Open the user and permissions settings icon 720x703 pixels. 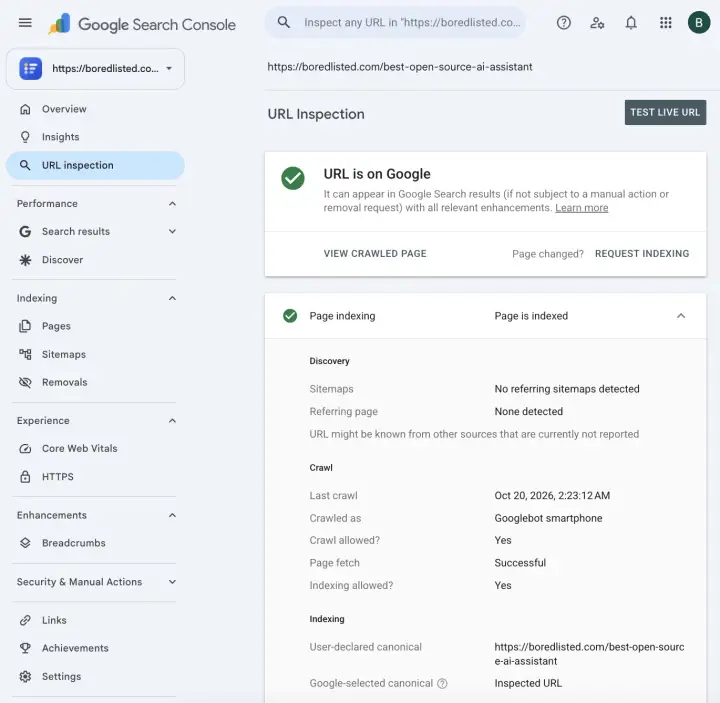597,22
